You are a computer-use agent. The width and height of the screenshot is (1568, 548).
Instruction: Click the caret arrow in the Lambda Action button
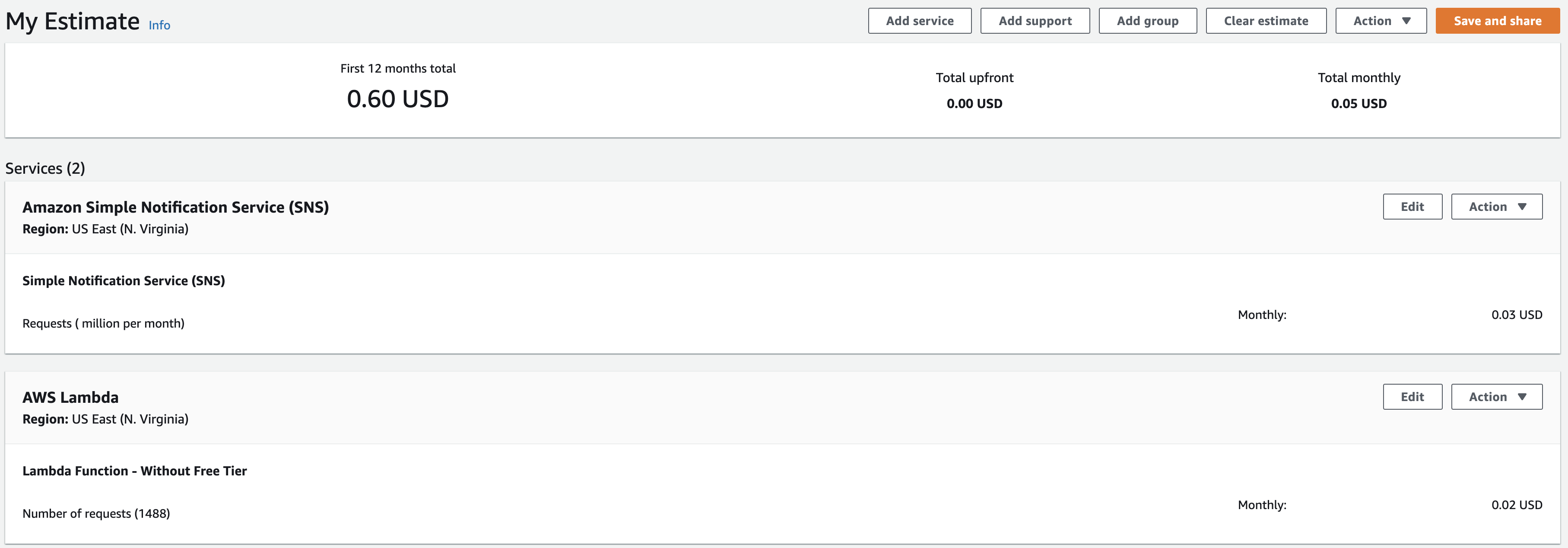[1522, 396]
